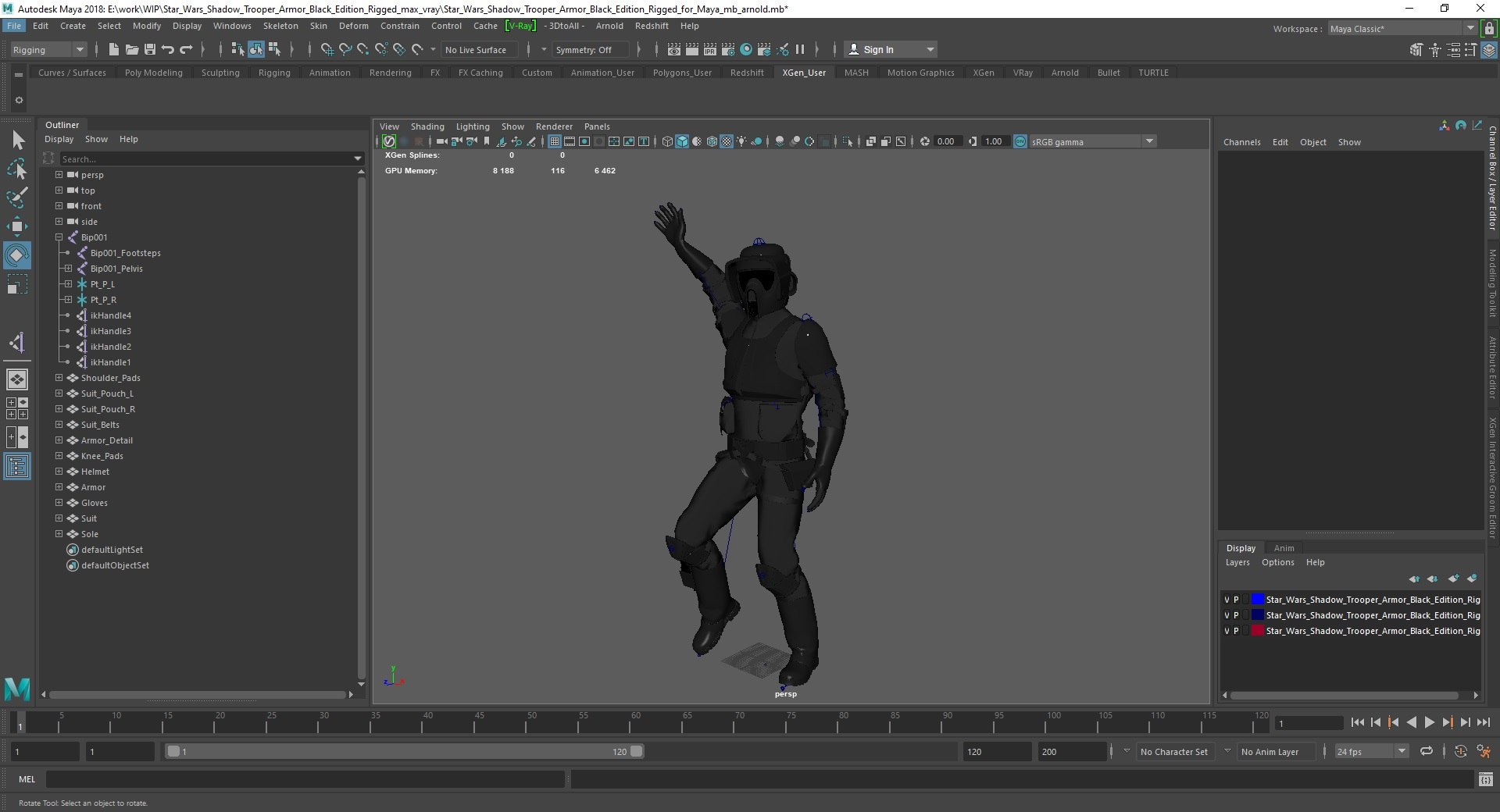This screenshot has height=812, width=1500.
Task: Redo the last action
Action: (x=186, y=49)
